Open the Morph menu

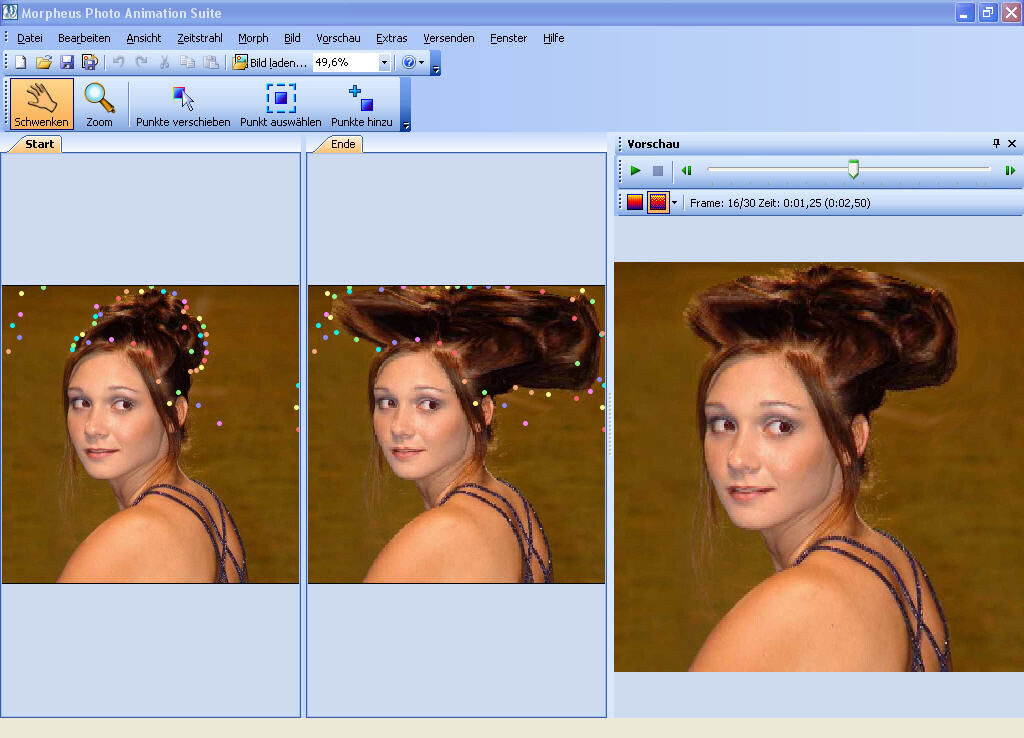point(252,38)
